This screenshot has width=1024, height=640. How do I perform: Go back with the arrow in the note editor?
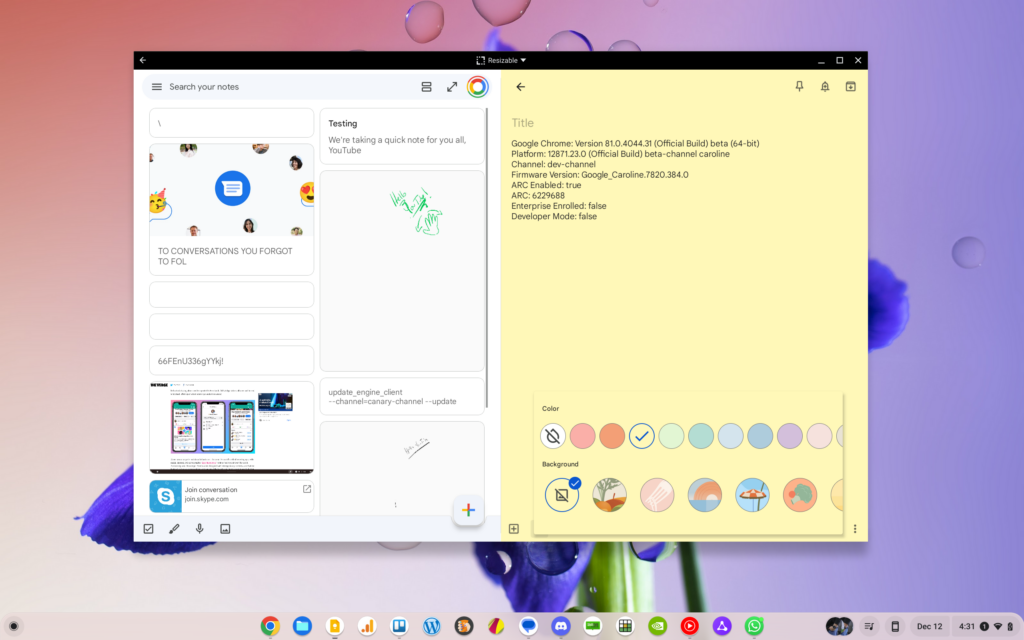[520, 86]
